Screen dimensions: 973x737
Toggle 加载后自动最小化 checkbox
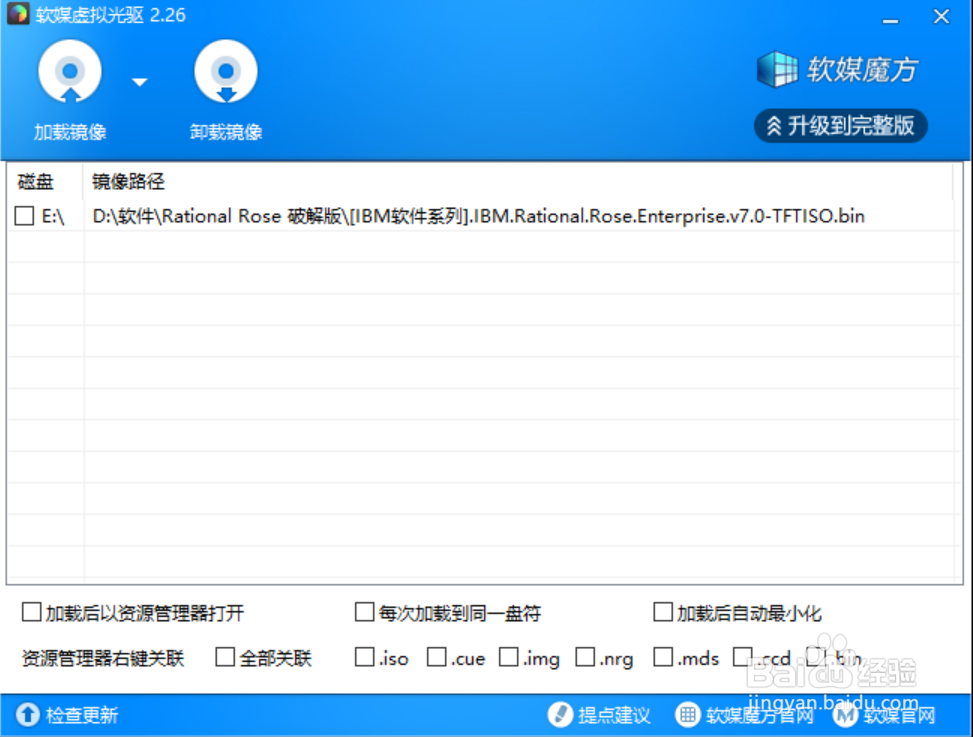663,612
